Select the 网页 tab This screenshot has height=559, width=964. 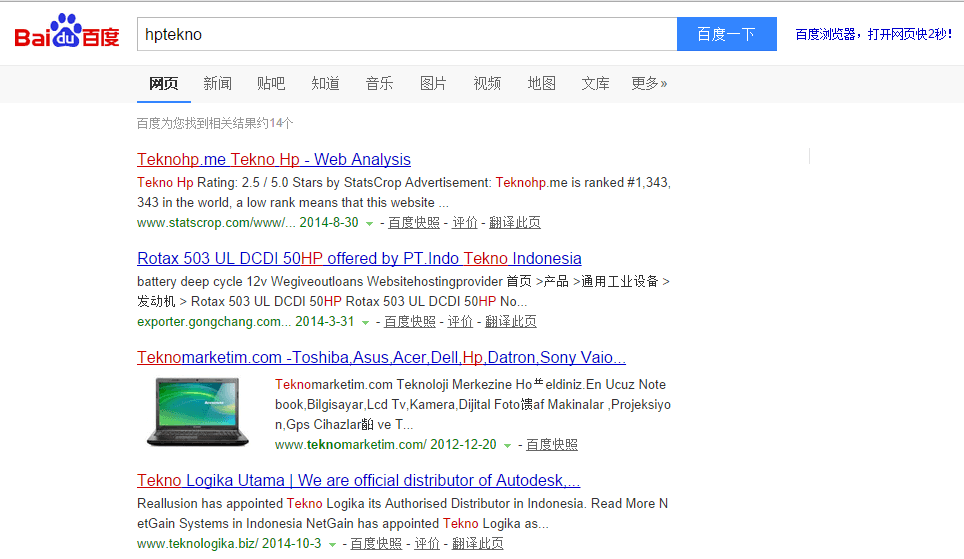(164, 84)
